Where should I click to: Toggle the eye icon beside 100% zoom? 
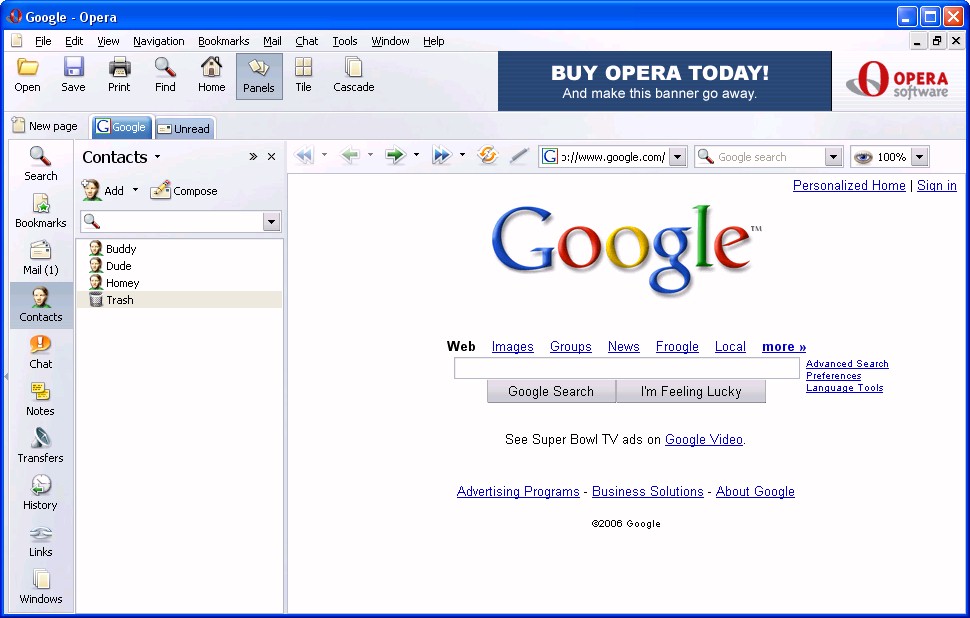pyautogui.click(x=862, y=157)
